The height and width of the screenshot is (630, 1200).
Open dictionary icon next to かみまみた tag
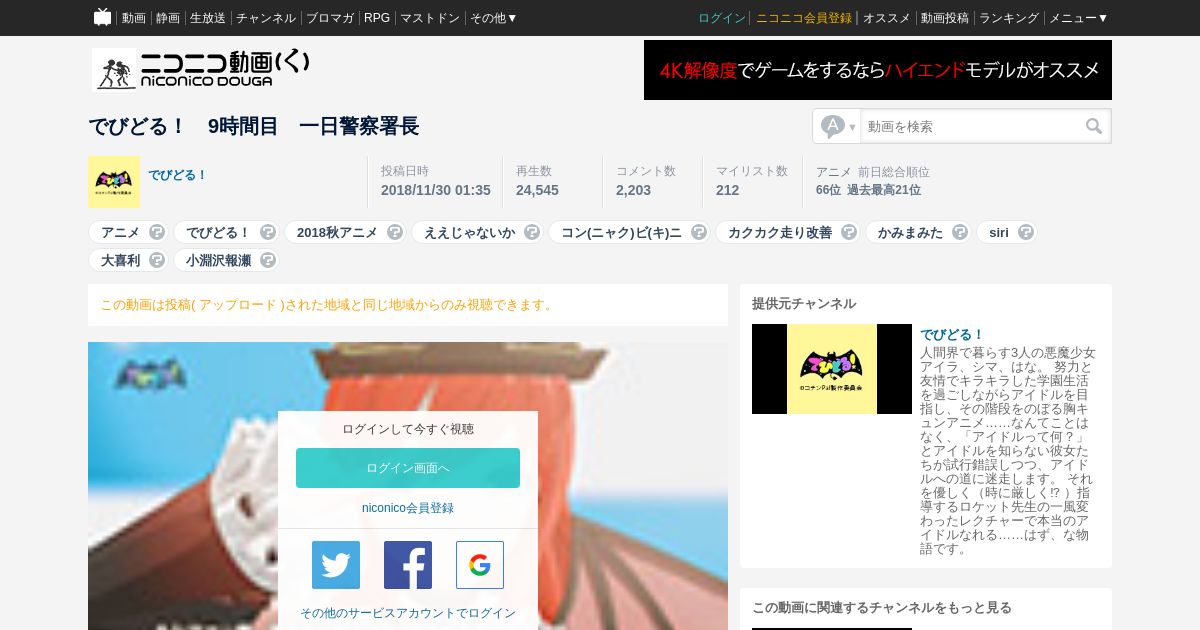coord(960,232)
